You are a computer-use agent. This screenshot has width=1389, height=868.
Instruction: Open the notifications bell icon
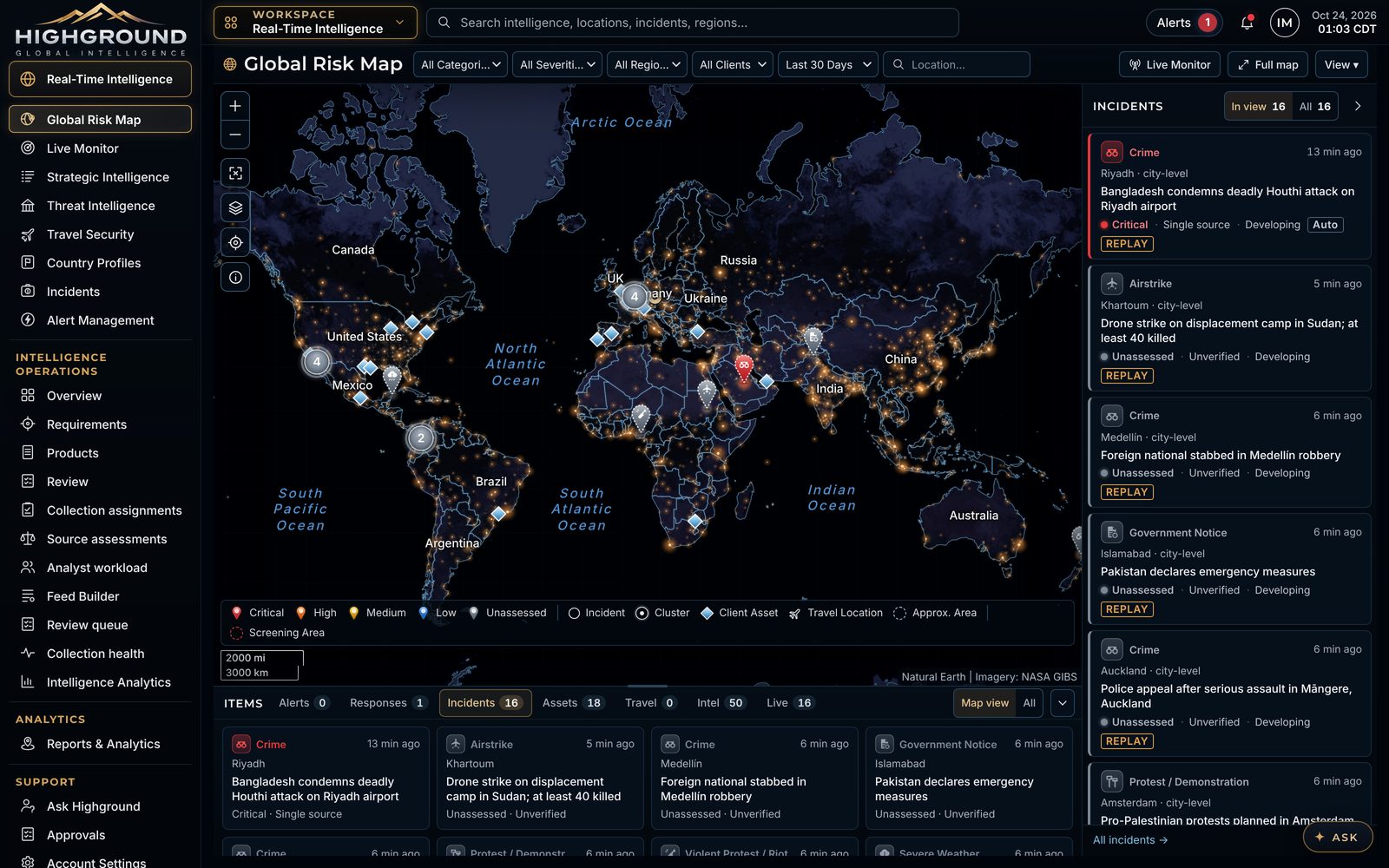point(1247,23)
